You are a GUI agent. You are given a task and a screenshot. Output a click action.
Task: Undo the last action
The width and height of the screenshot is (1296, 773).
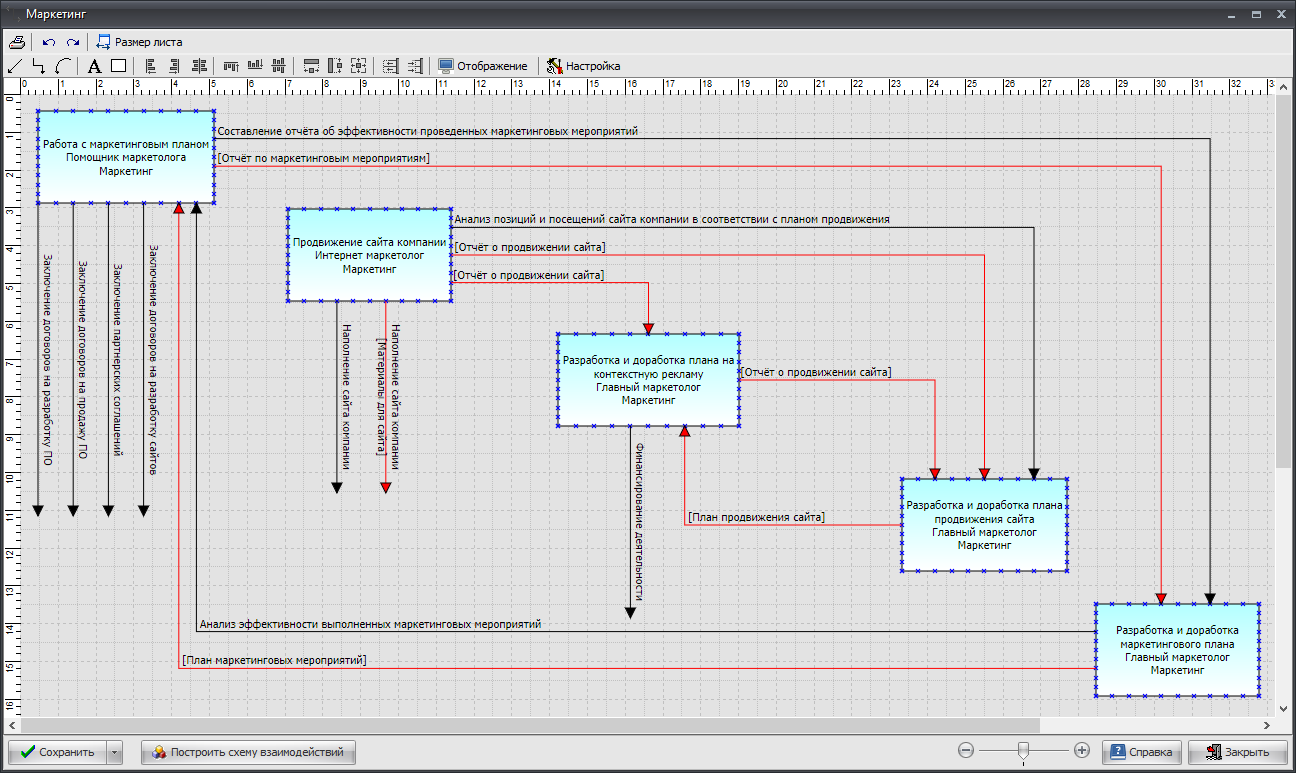coord(48,42)
